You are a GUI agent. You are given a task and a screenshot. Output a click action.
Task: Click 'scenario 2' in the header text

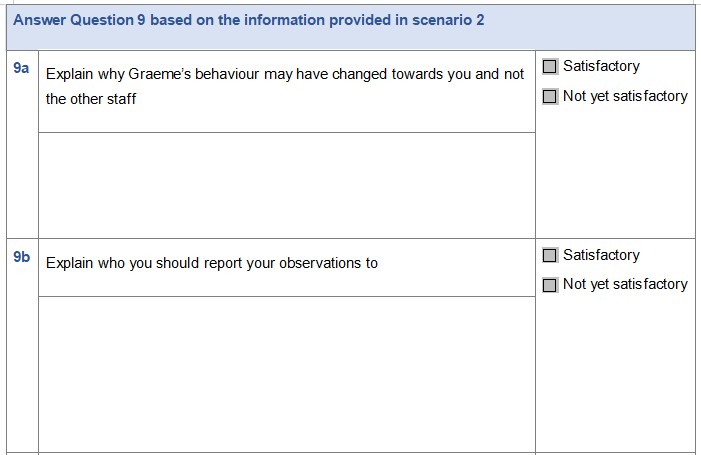(x=448, y=20)
